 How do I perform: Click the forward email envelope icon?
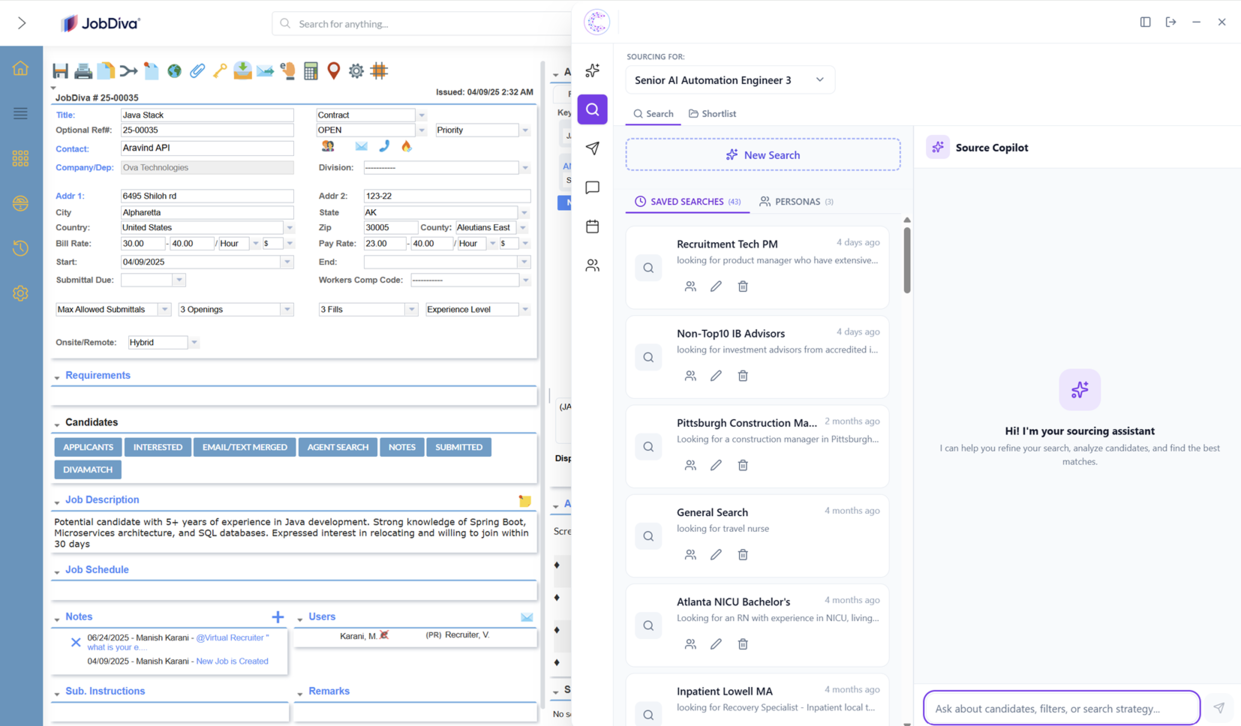265,71
